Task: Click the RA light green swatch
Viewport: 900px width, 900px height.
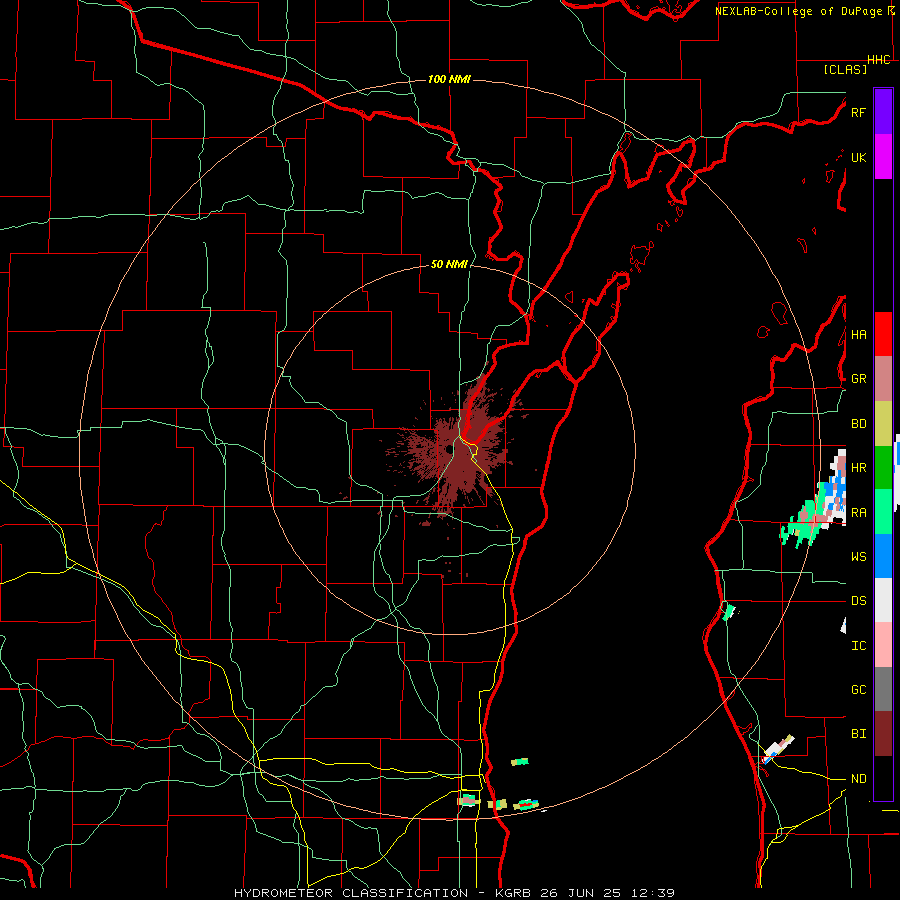Action: tap(883, 512)
